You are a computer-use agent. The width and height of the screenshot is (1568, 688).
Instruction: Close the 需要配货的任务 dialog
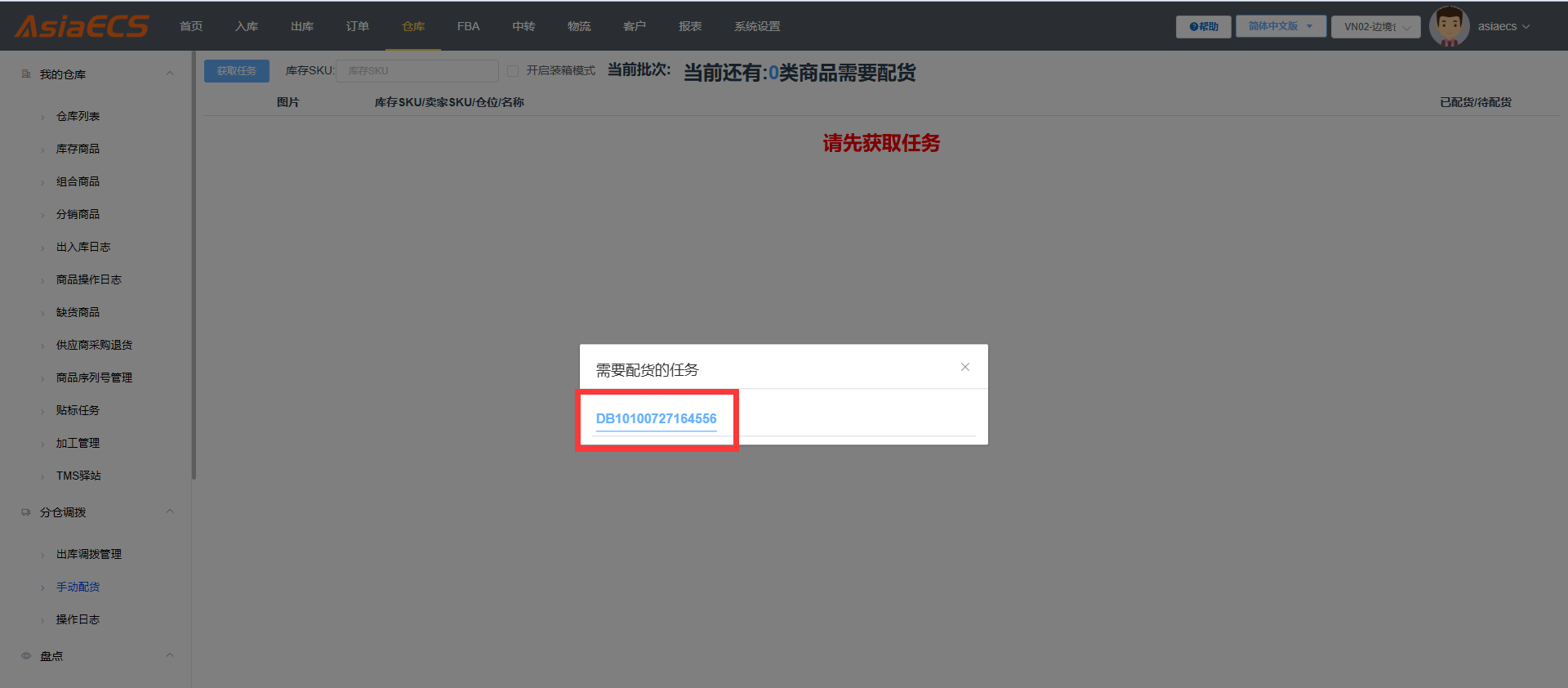tap(965, 367)
